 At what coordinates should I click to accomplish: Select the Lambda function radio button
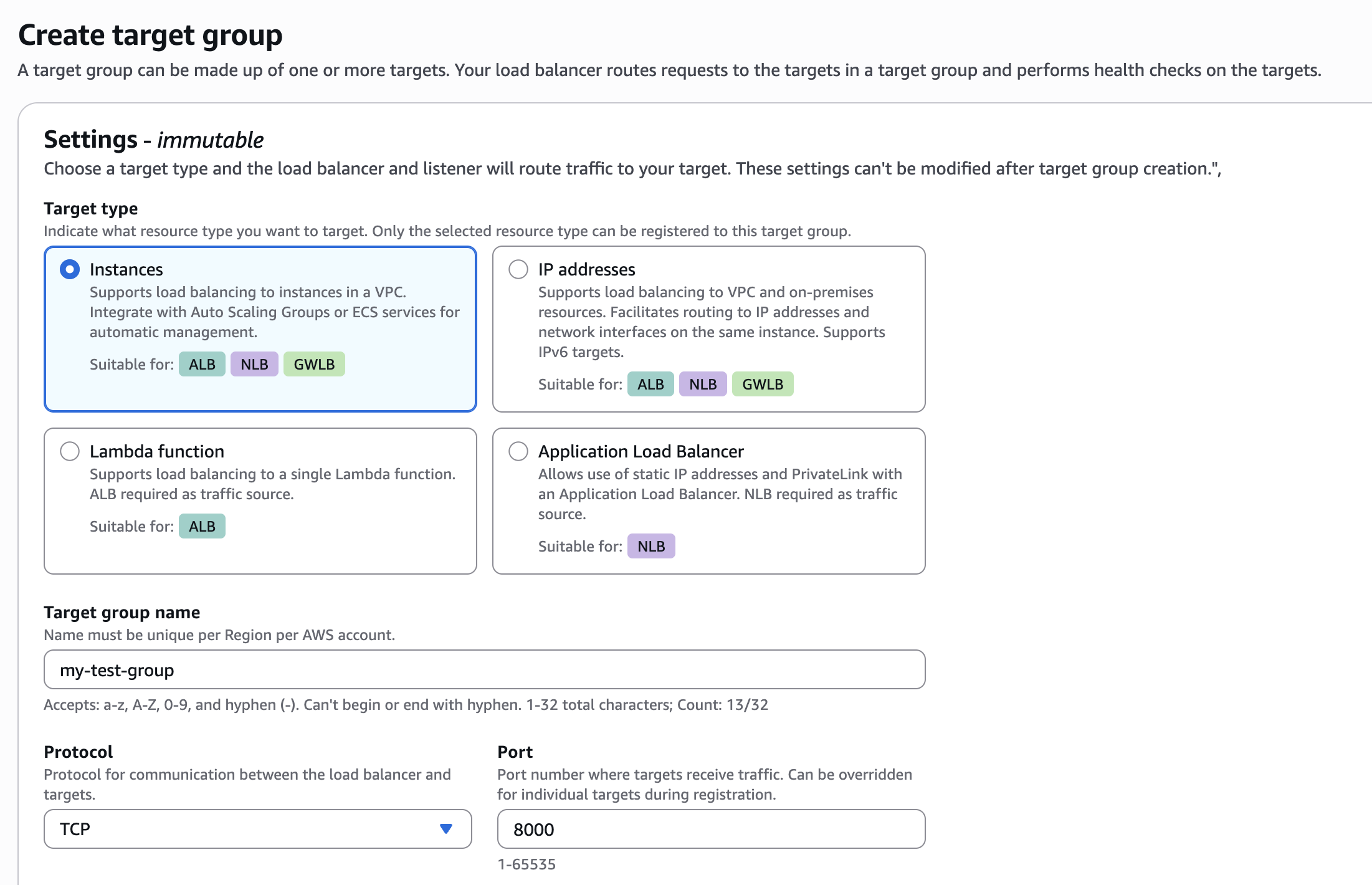coord(70,451)
